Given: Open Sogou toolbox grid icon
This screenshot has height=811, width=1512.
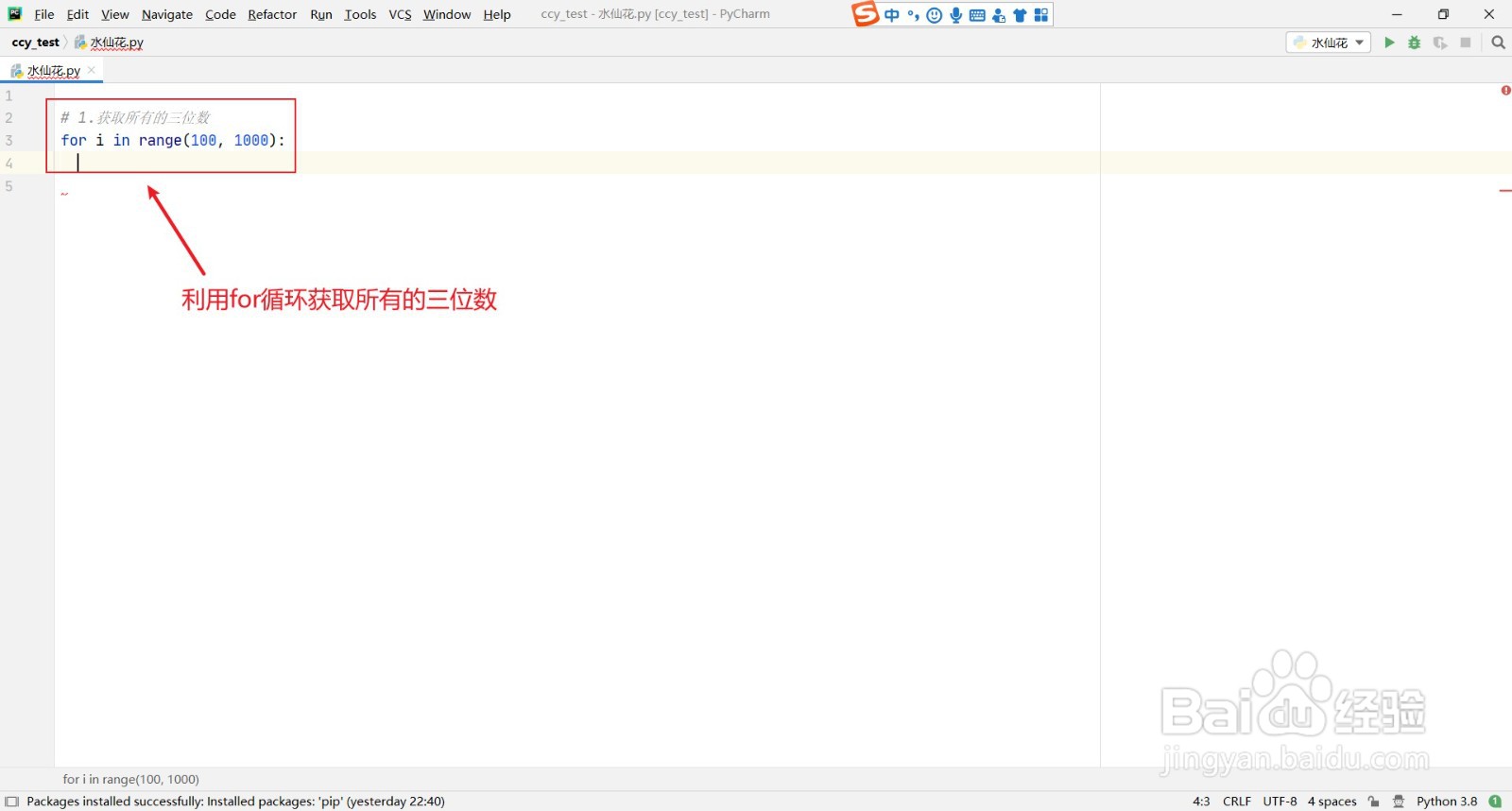Looking at the screenshot, I should (1041, 15).
